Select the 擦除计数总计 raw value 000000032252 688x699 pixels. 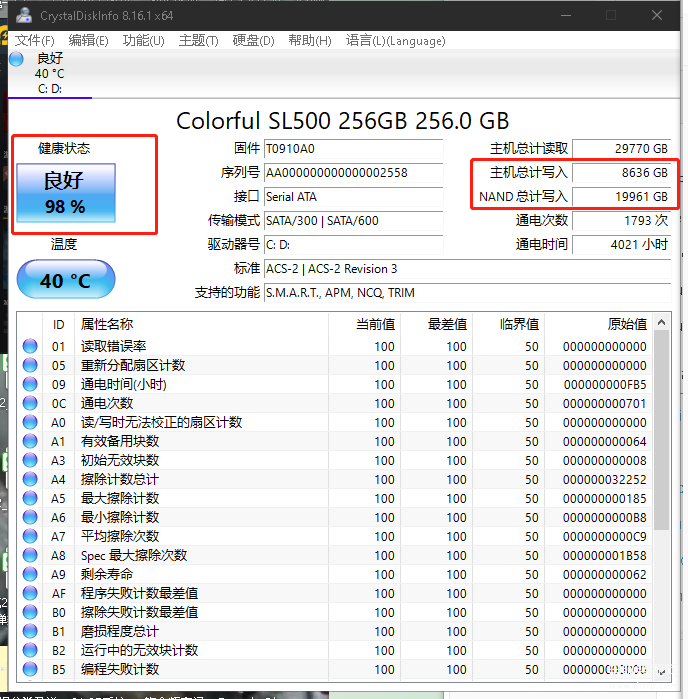605,480
